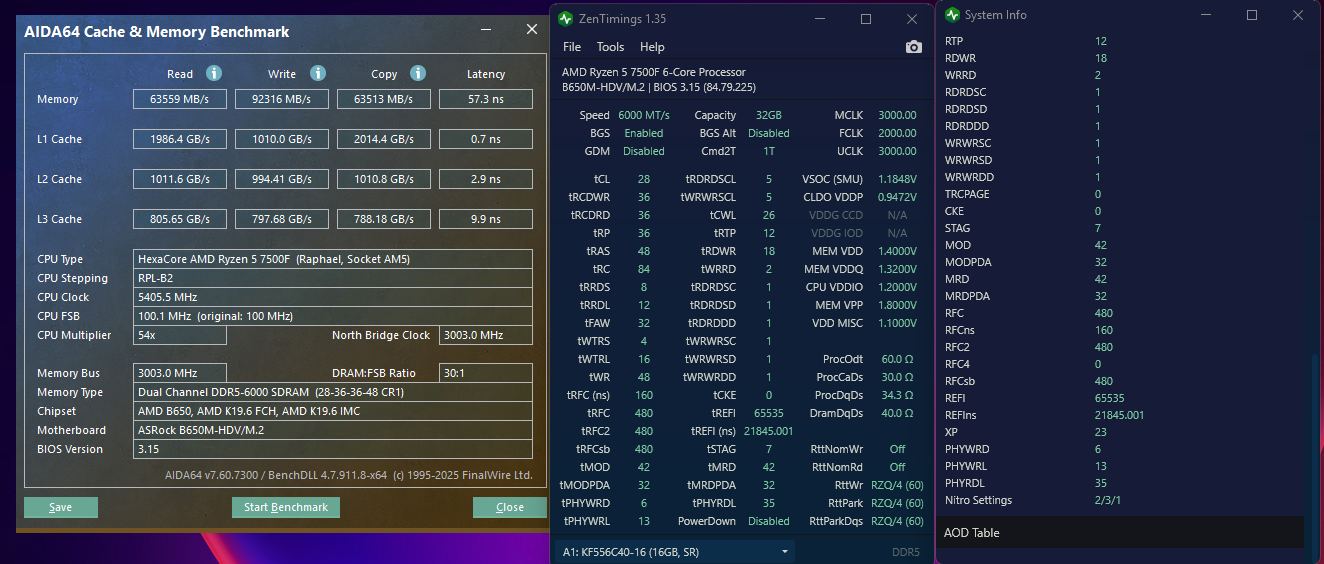Click the tREFI value 65535
Image resolution: width=1324 pixels, height=564 pixels.
click(769, 413)
